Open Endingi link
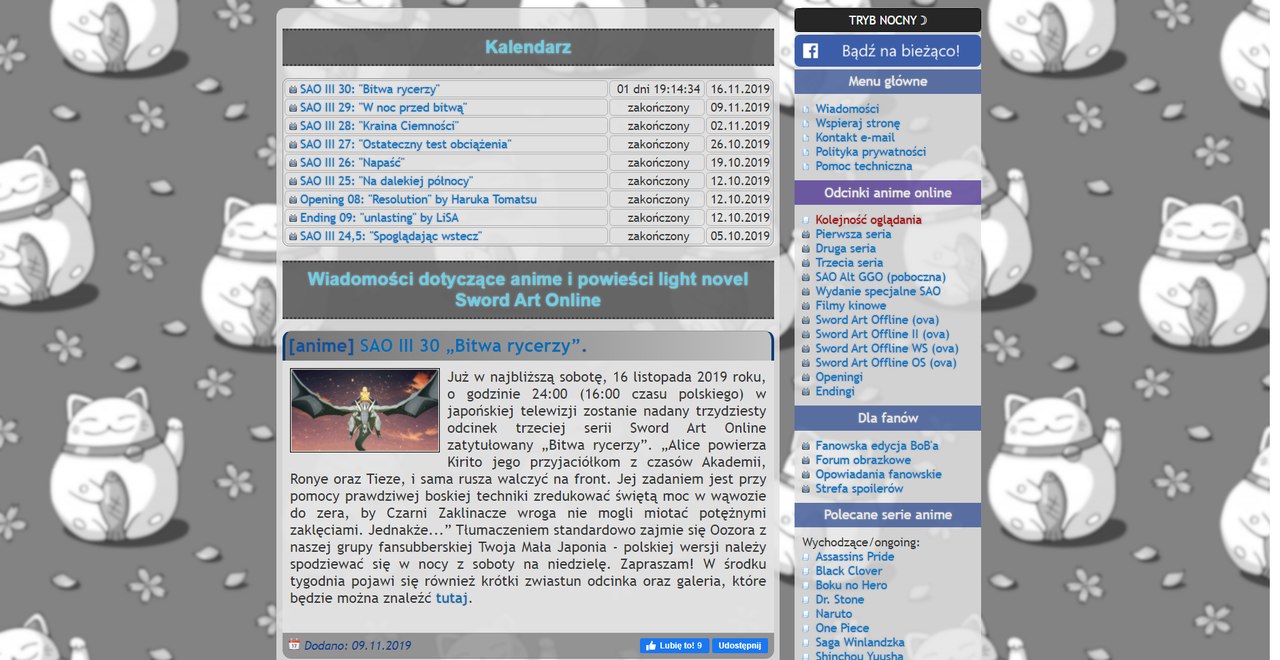Screen dimensions: 1280x660 click(x=835, y=392)
